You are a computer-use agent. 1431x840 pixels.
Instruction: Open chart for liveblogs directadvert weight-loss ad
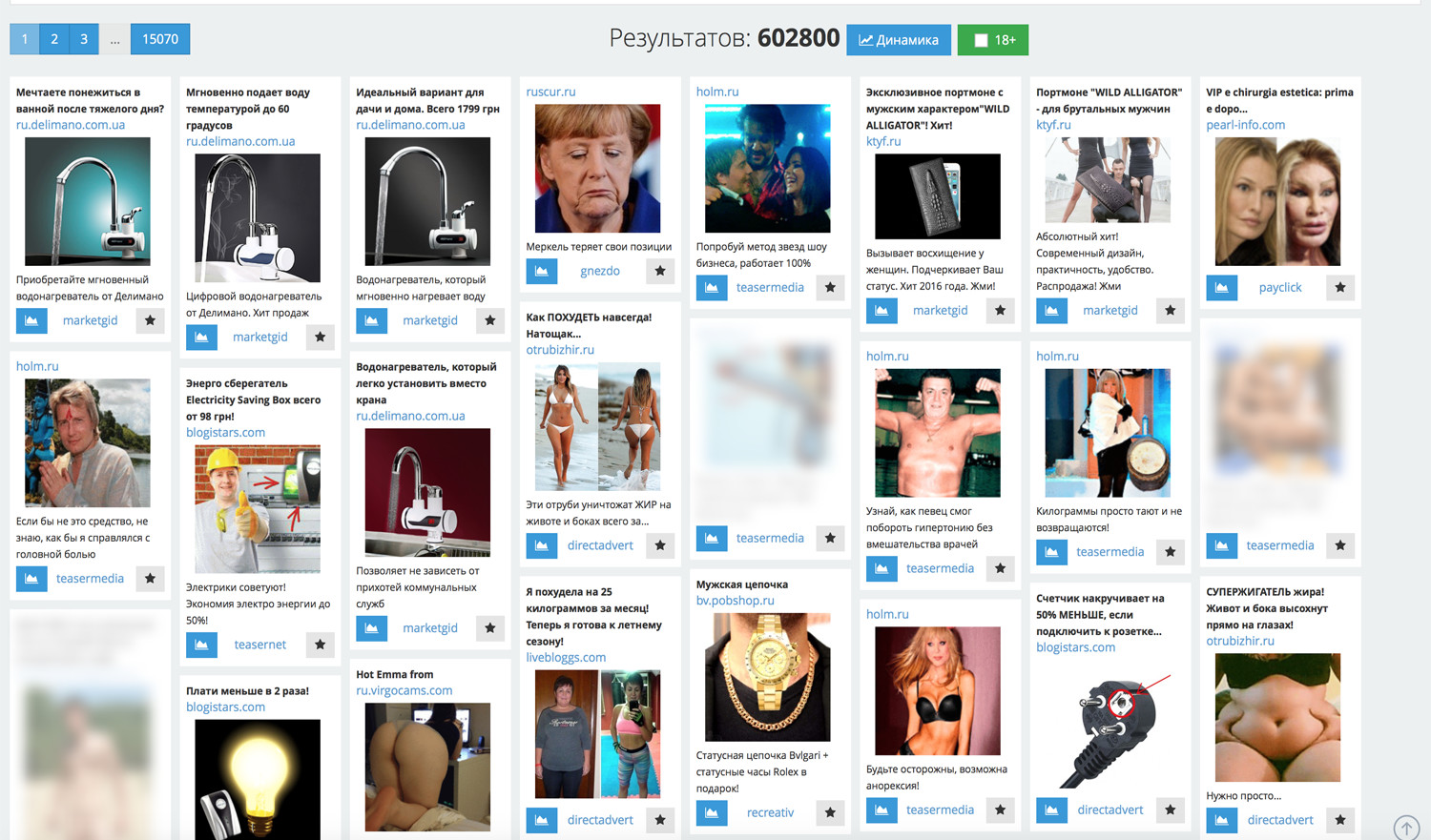(x=541, y=820)
